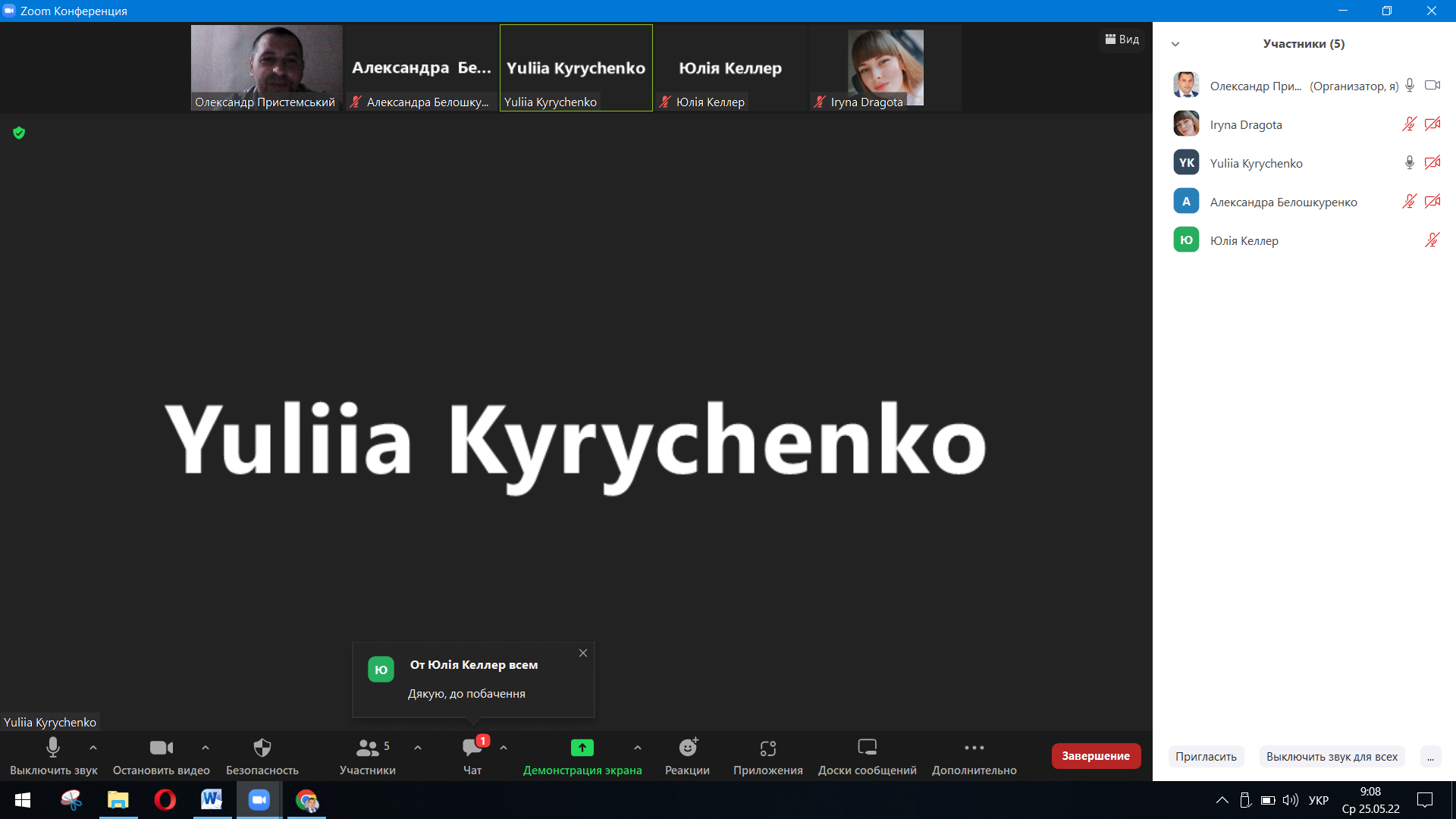This screenshot has height=819, width=1456.
Task: Click Юлія Келлер muted mic icon in list
Action: [1432, 240]
